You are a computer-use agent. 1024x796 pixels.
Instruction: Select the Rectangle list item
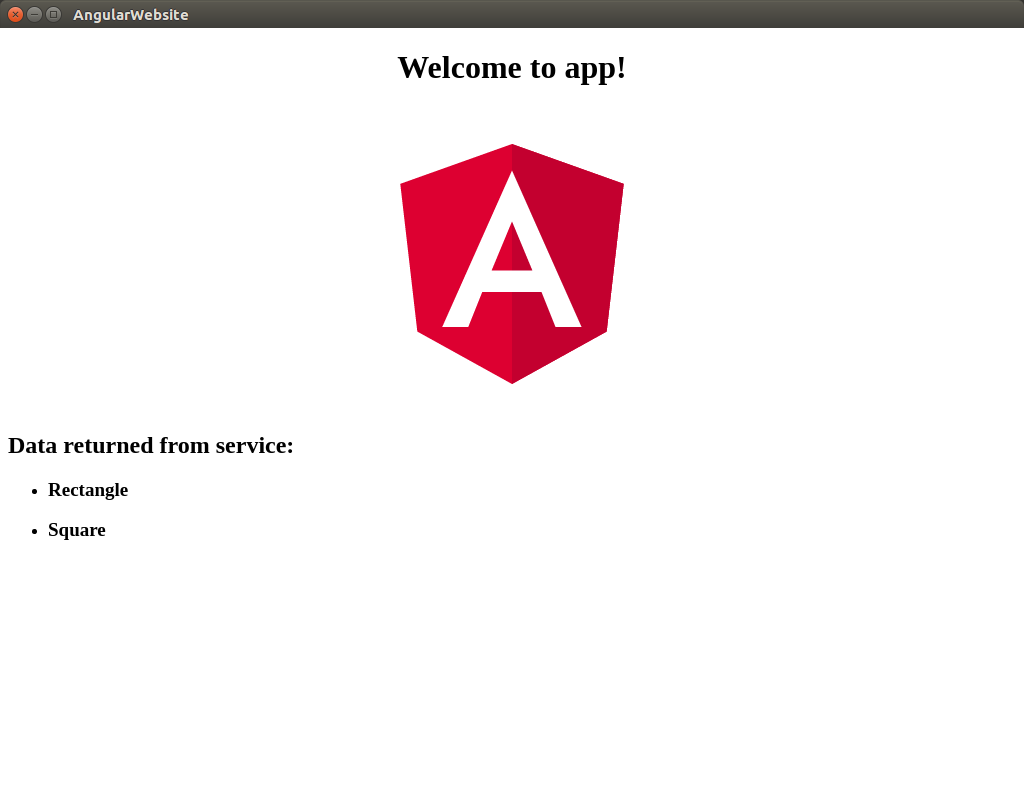[x=88, y=490]
